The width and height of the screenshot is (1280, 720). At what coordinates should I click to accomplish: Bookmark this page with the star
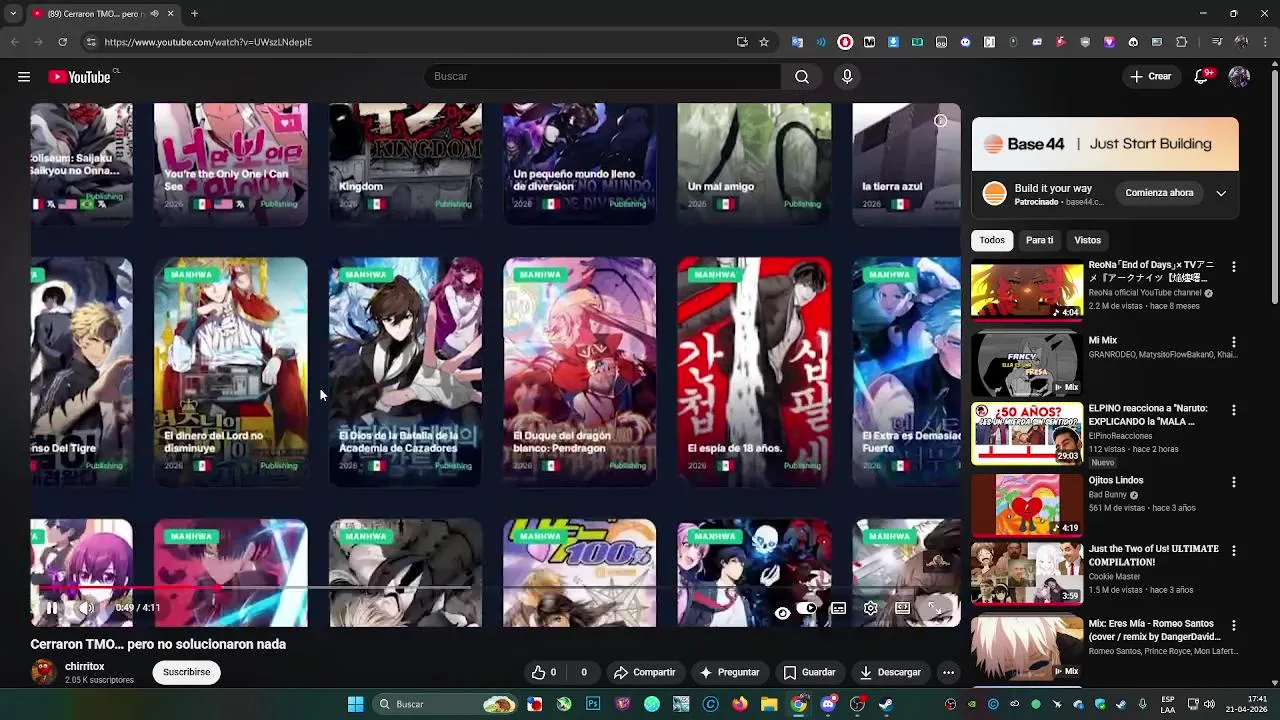[x=764, y=42]
